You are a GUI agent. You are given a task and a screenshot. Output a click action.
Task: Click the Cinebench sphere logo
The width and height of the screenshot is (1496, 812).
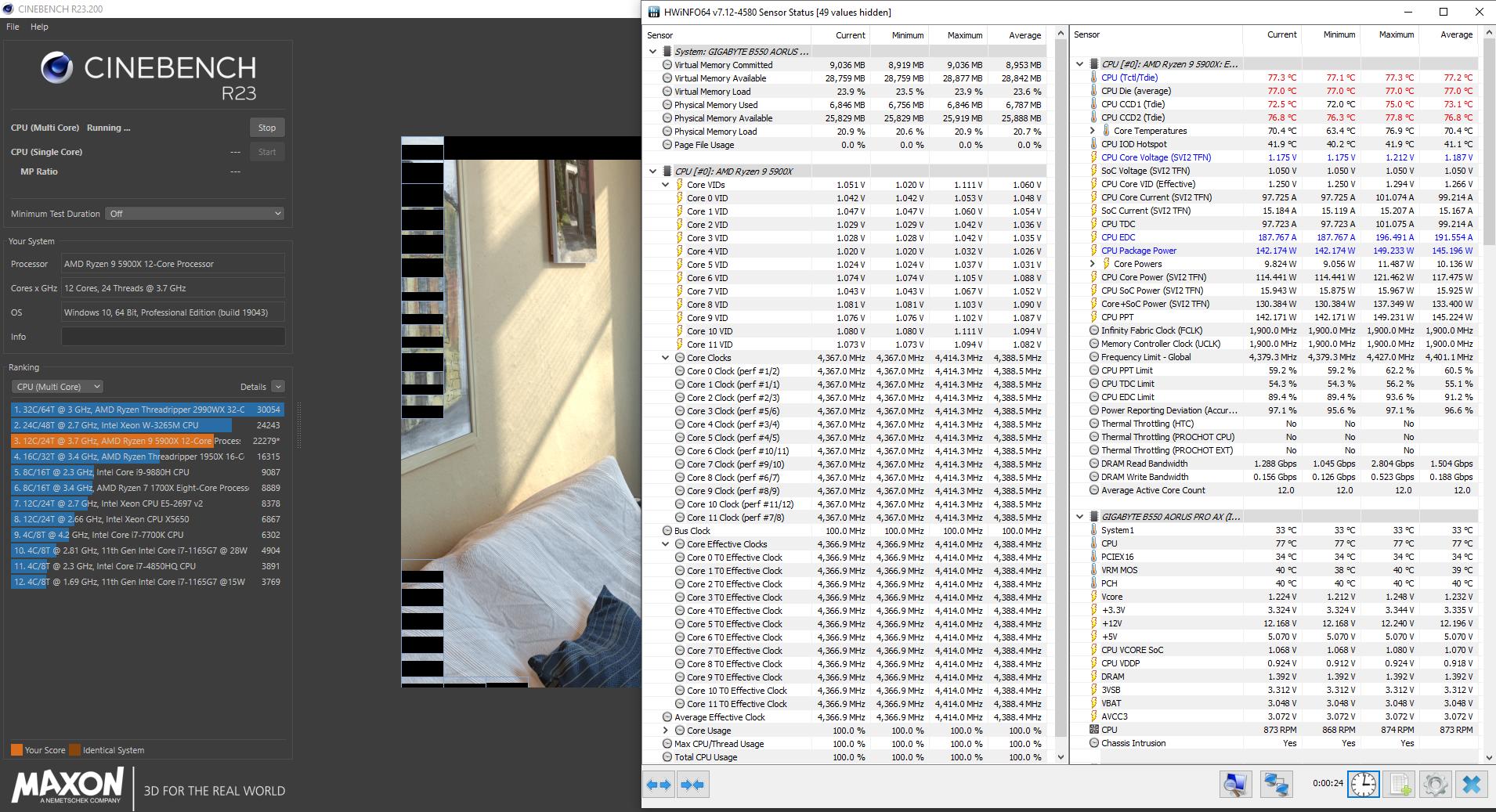point(56,68)
